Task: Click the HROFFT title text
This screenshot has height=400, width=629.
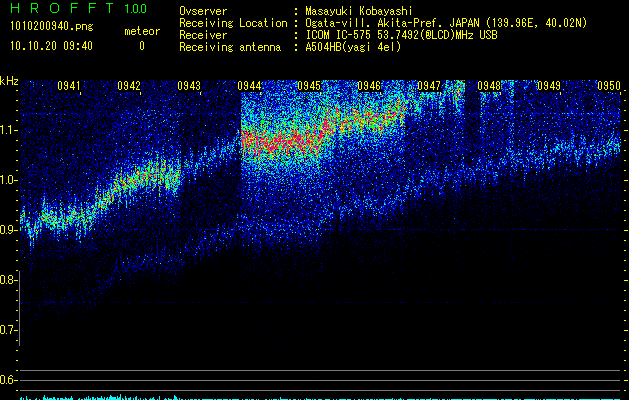Action: coord(62,8)
